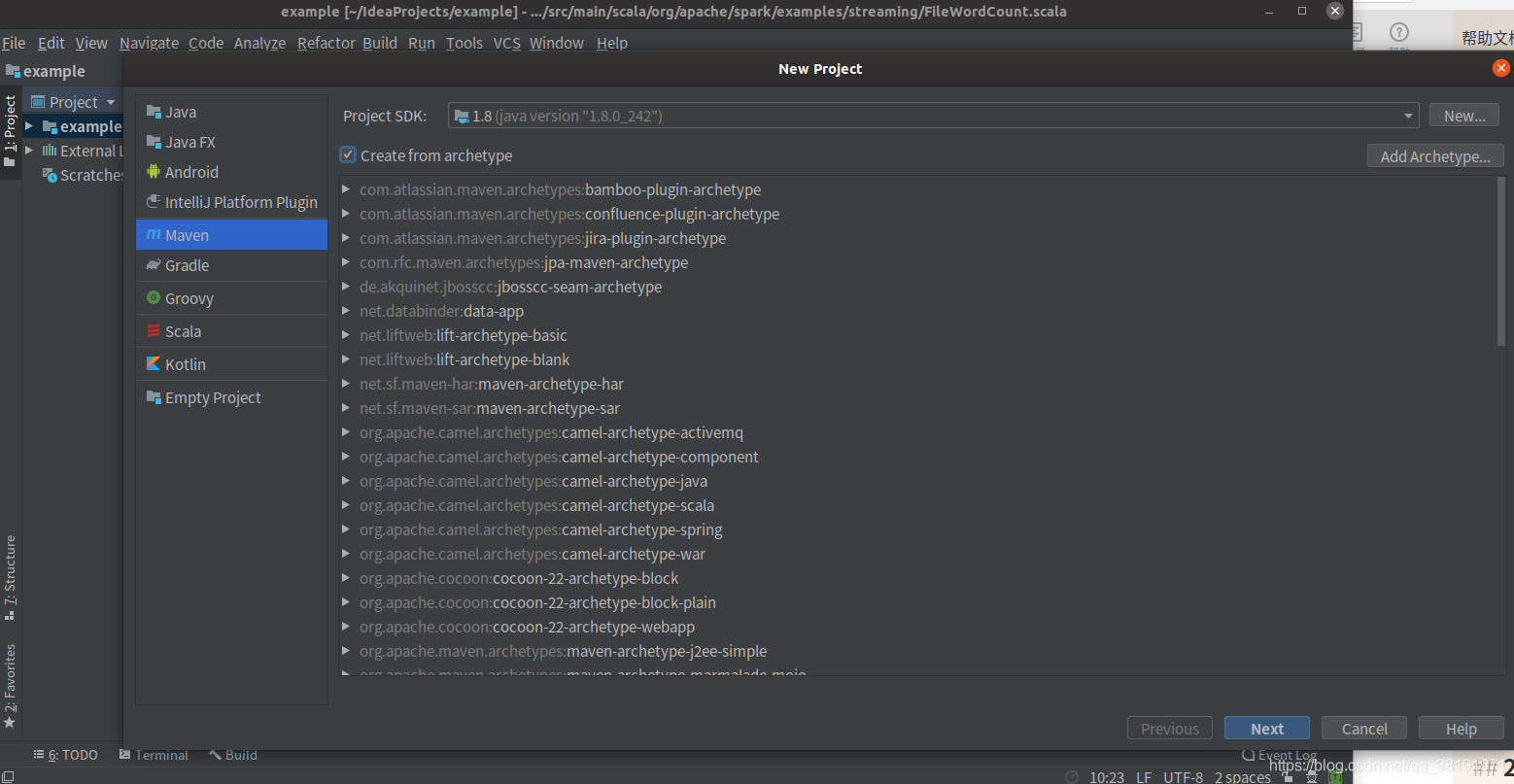The image size is (1514, 784).
Task: Toggle the Create from archetype checkbox
Action: pos(348,154)
